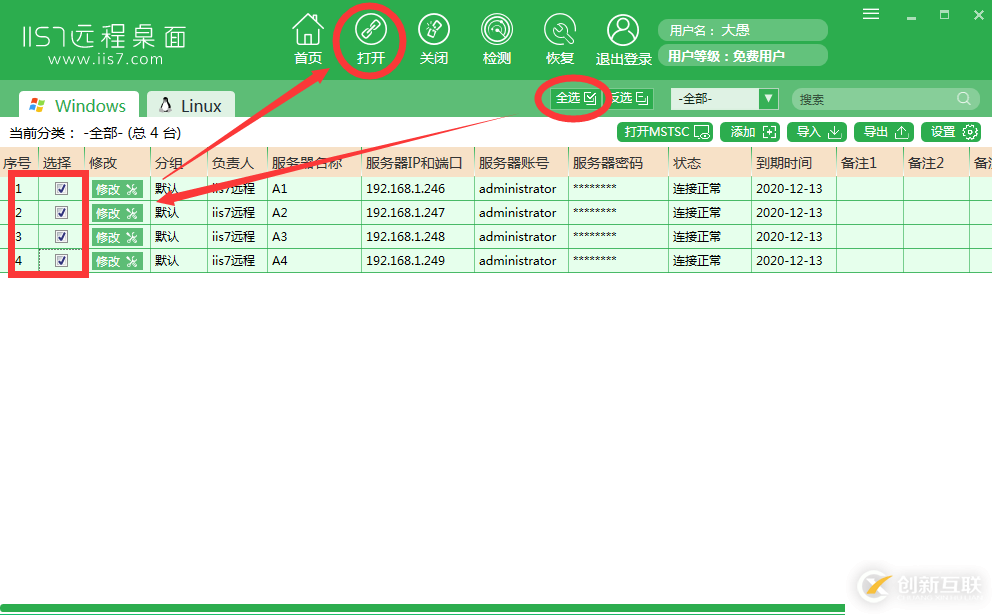The height and width of the screenshot is (615, 992).
Task: Add a server with the 添加 icon
Action: pos(750,131)
